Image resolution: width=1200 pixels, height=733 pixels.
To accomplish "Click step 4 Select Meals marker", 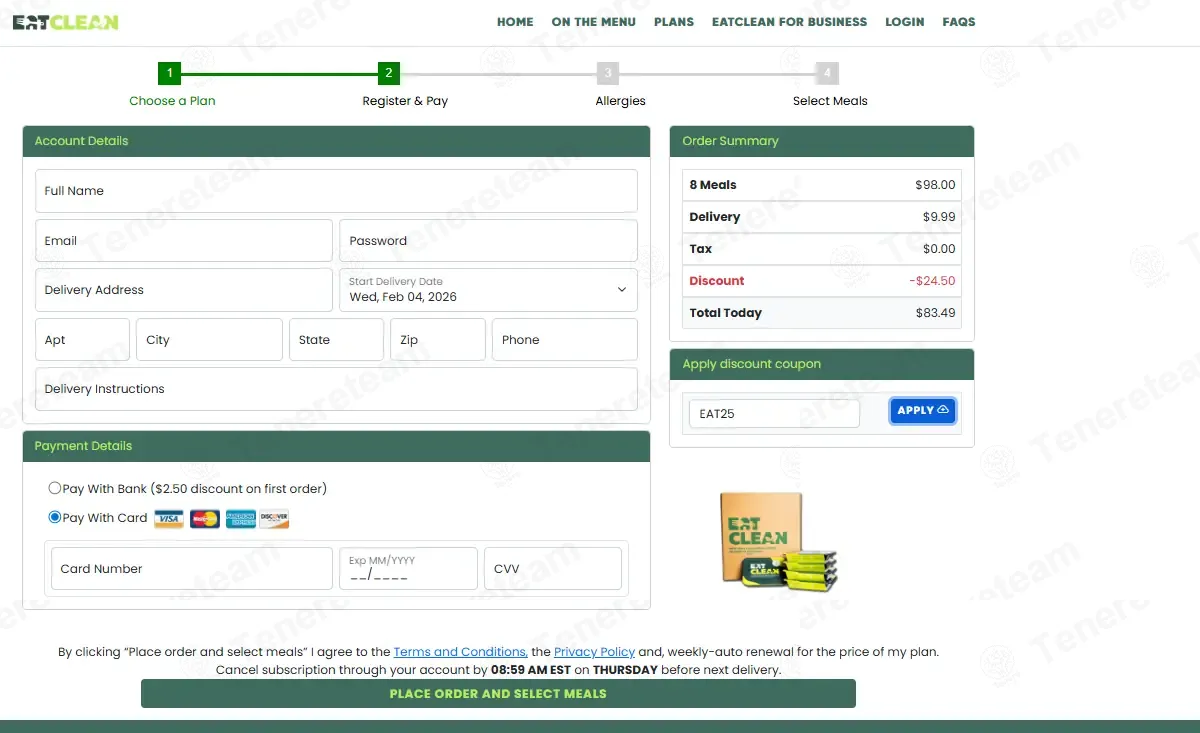I will coord(826,73).
